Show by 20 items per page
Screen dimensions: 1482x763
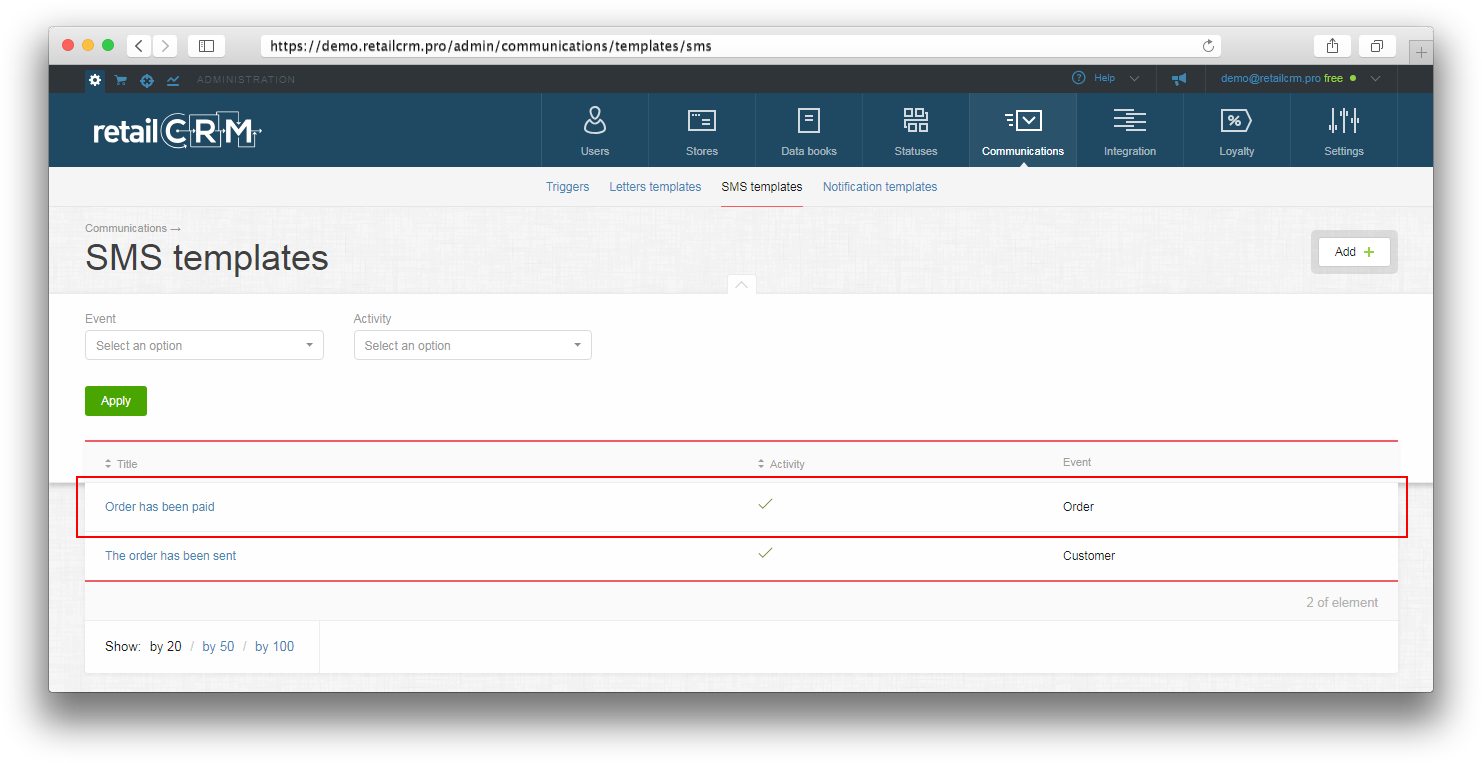pyautogui.click(x=166, y=647)
